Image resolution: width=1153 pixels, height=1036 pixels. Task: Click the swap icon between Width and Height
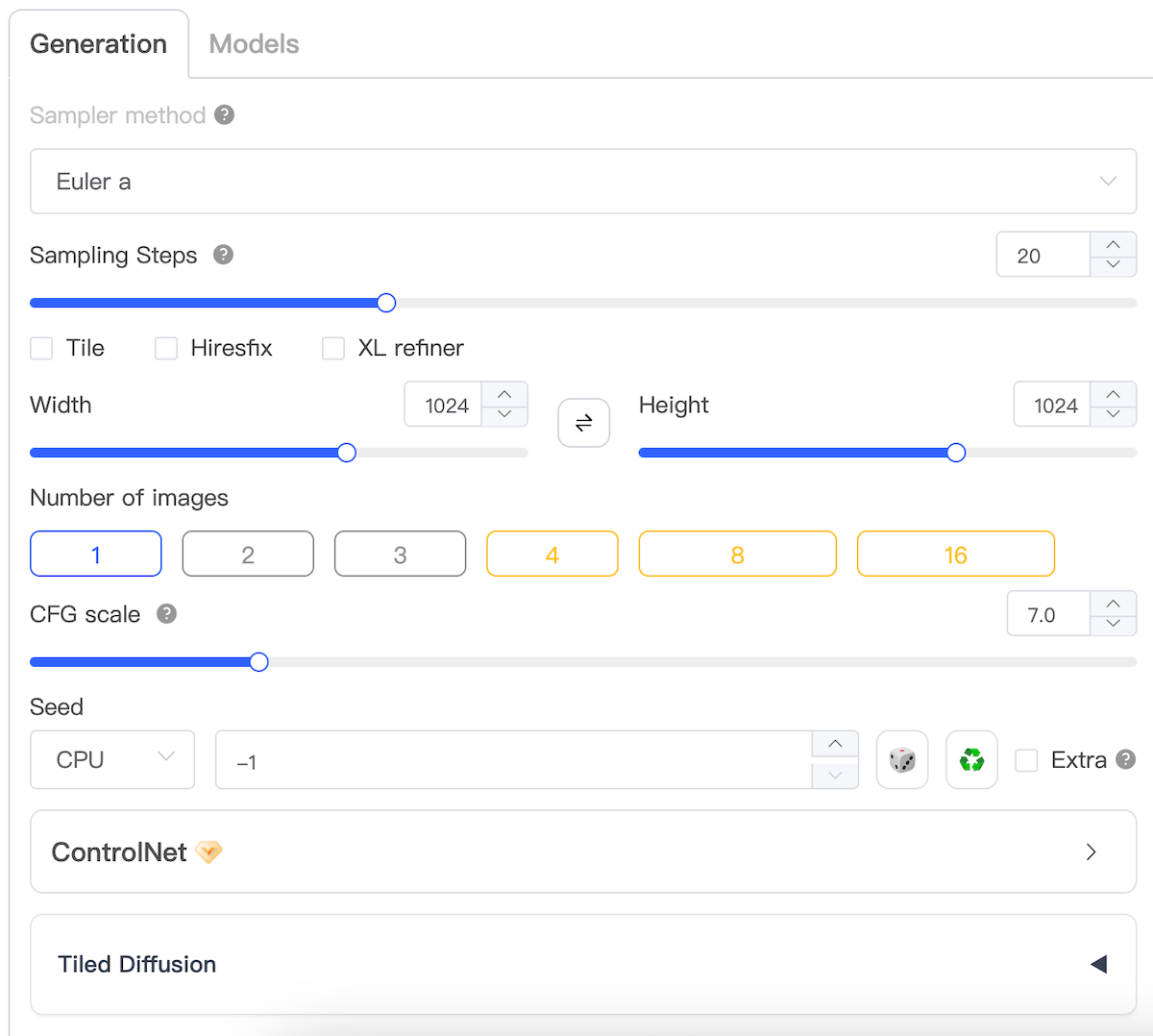583,422
